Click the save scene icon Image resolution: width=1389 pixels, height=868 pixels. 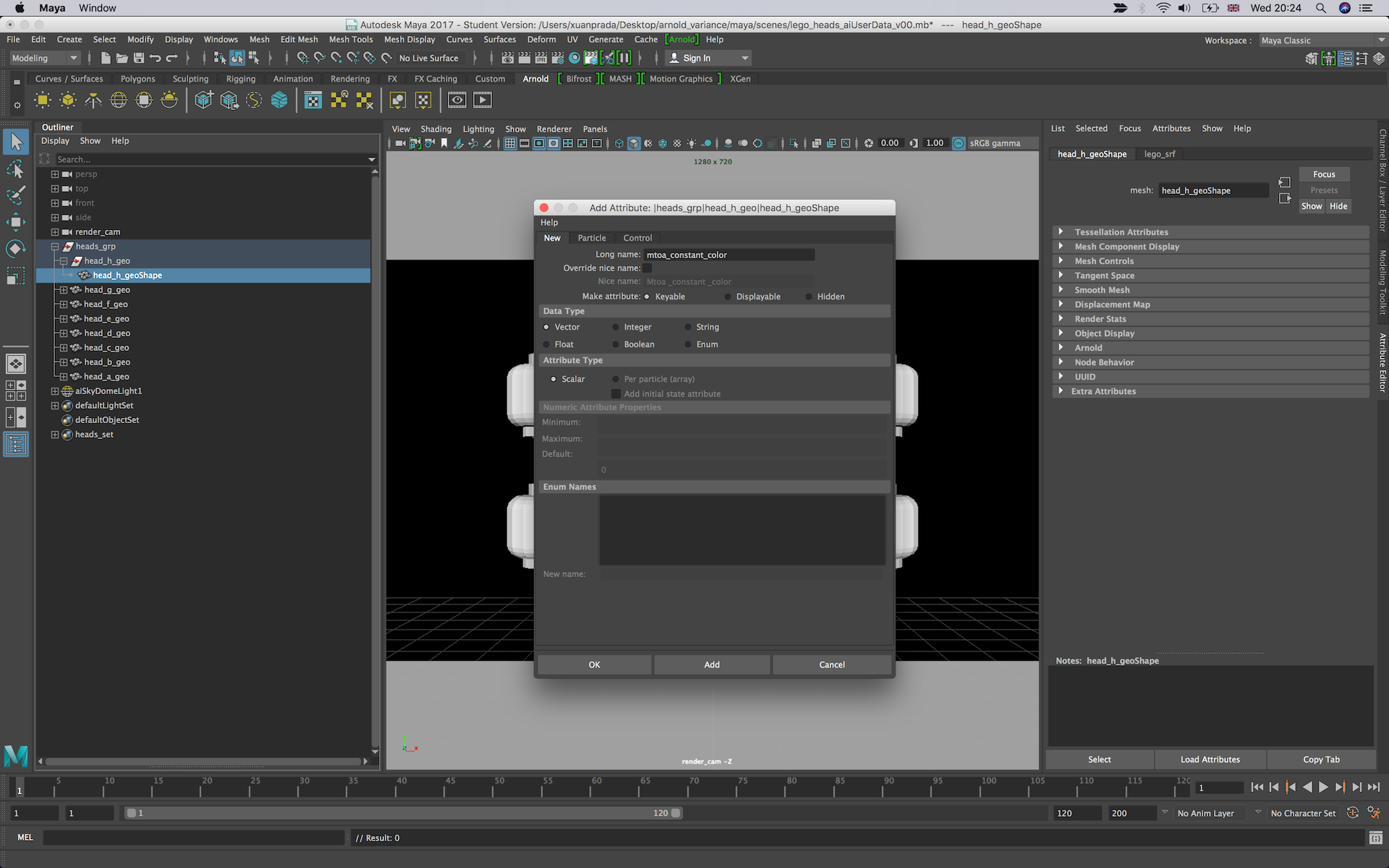(x=139, y=58)
